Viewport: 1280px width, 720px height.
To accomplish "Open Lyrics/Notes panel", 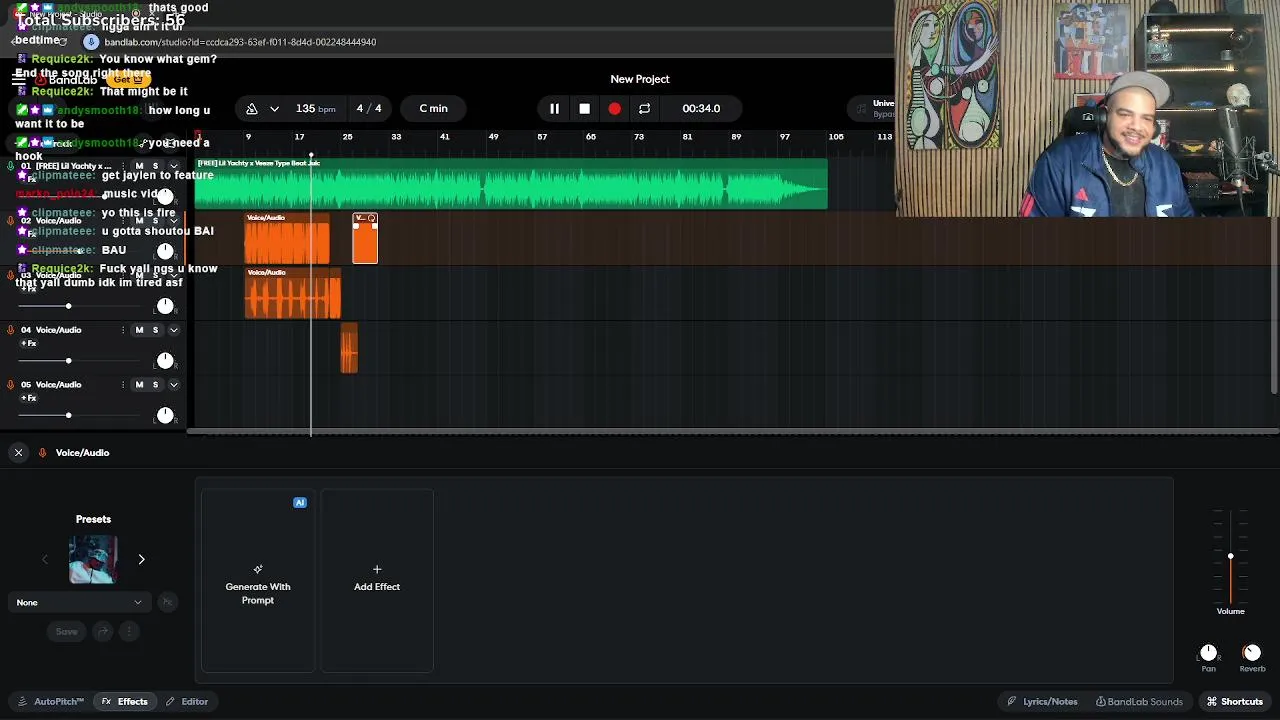I will point(1042,702).
